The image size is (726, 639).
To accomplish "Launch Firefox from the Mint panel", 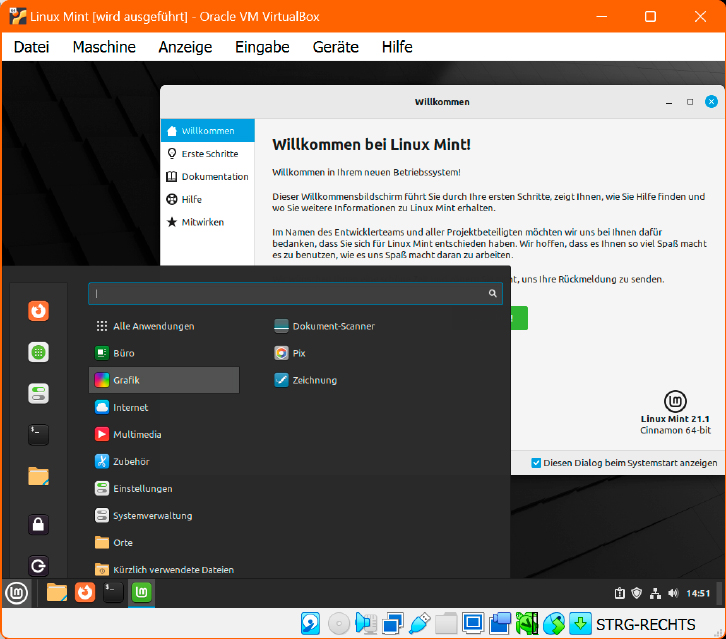I will 85,593.
